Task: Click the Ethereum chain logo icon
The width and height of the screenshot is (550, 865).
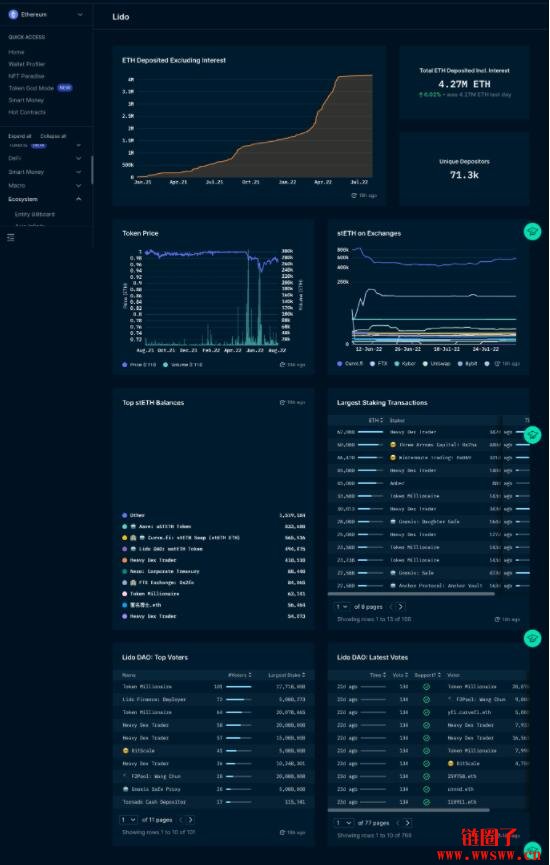Action: pyautogui.click(x=13, y=14)
